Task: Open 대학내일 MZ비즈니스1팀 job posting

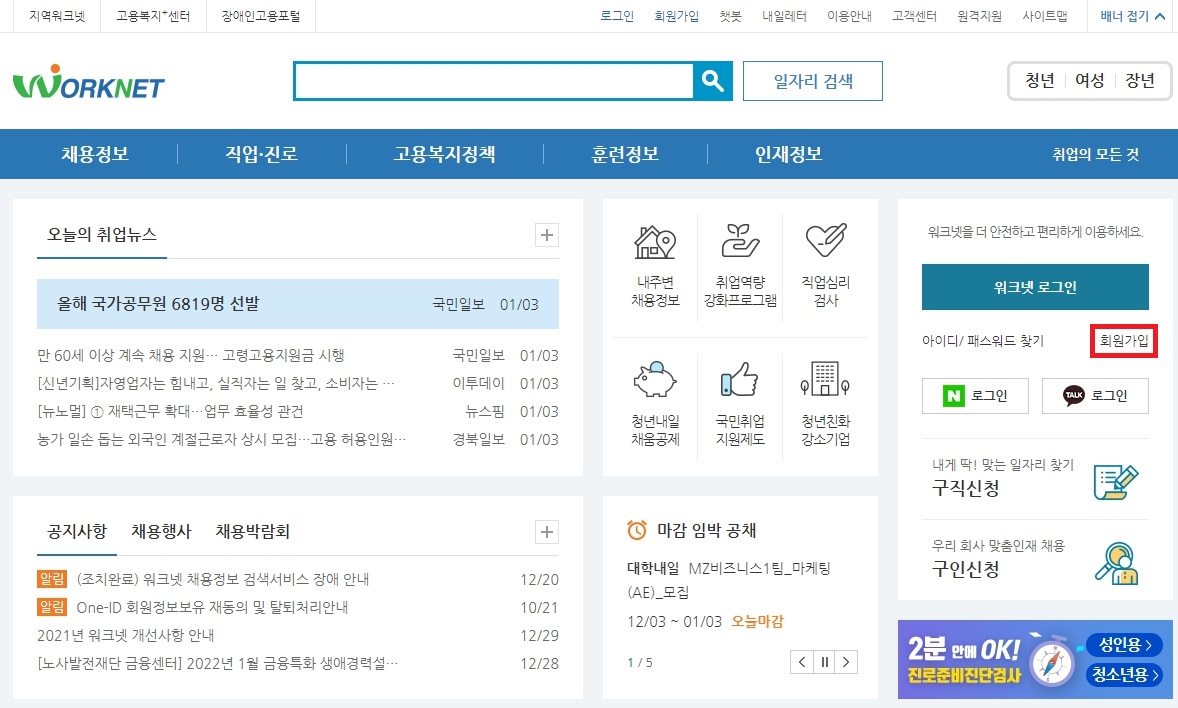Action: click(729, 579)
